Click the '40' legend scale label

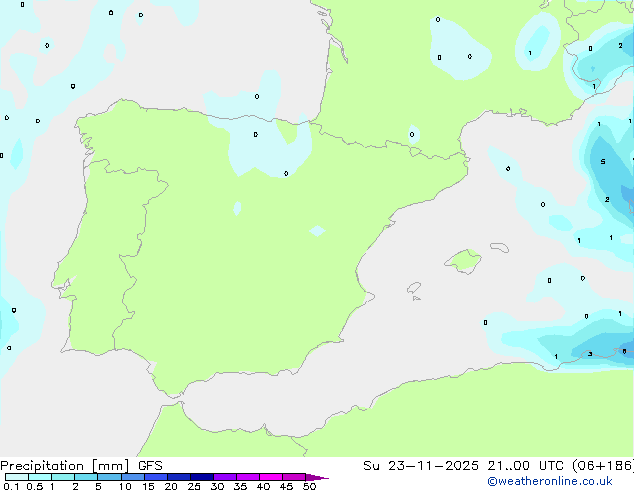[263, 486]
